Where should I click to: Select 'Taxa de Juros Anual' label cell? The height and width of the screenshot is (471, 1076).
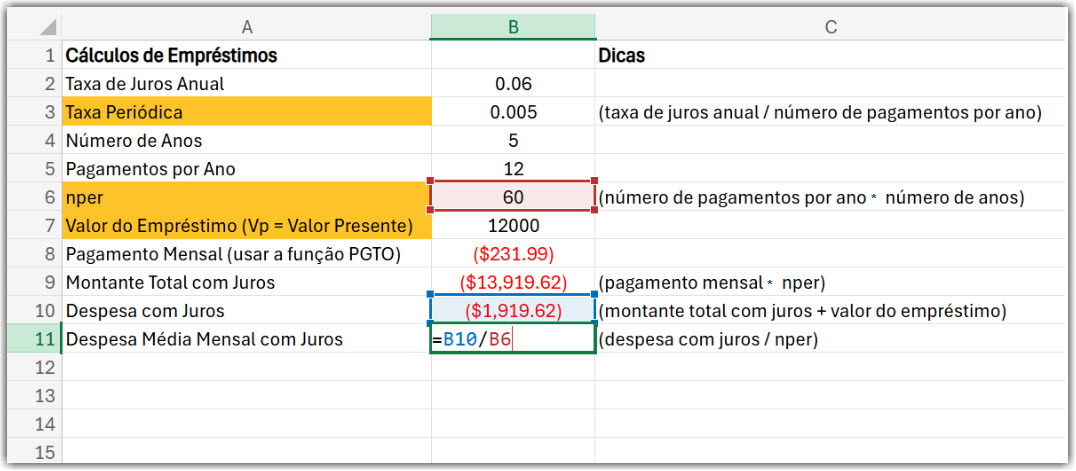[246, 84]
